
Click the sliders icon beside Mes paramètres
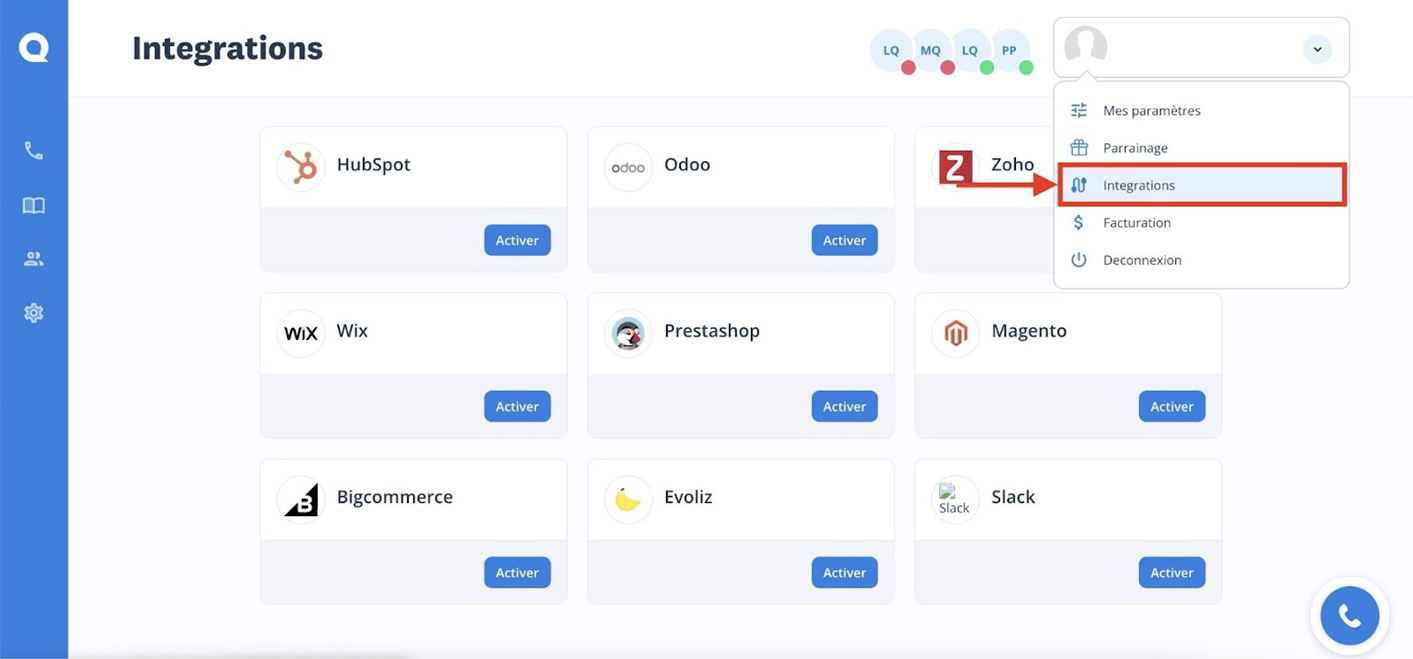coord(1079,110)
